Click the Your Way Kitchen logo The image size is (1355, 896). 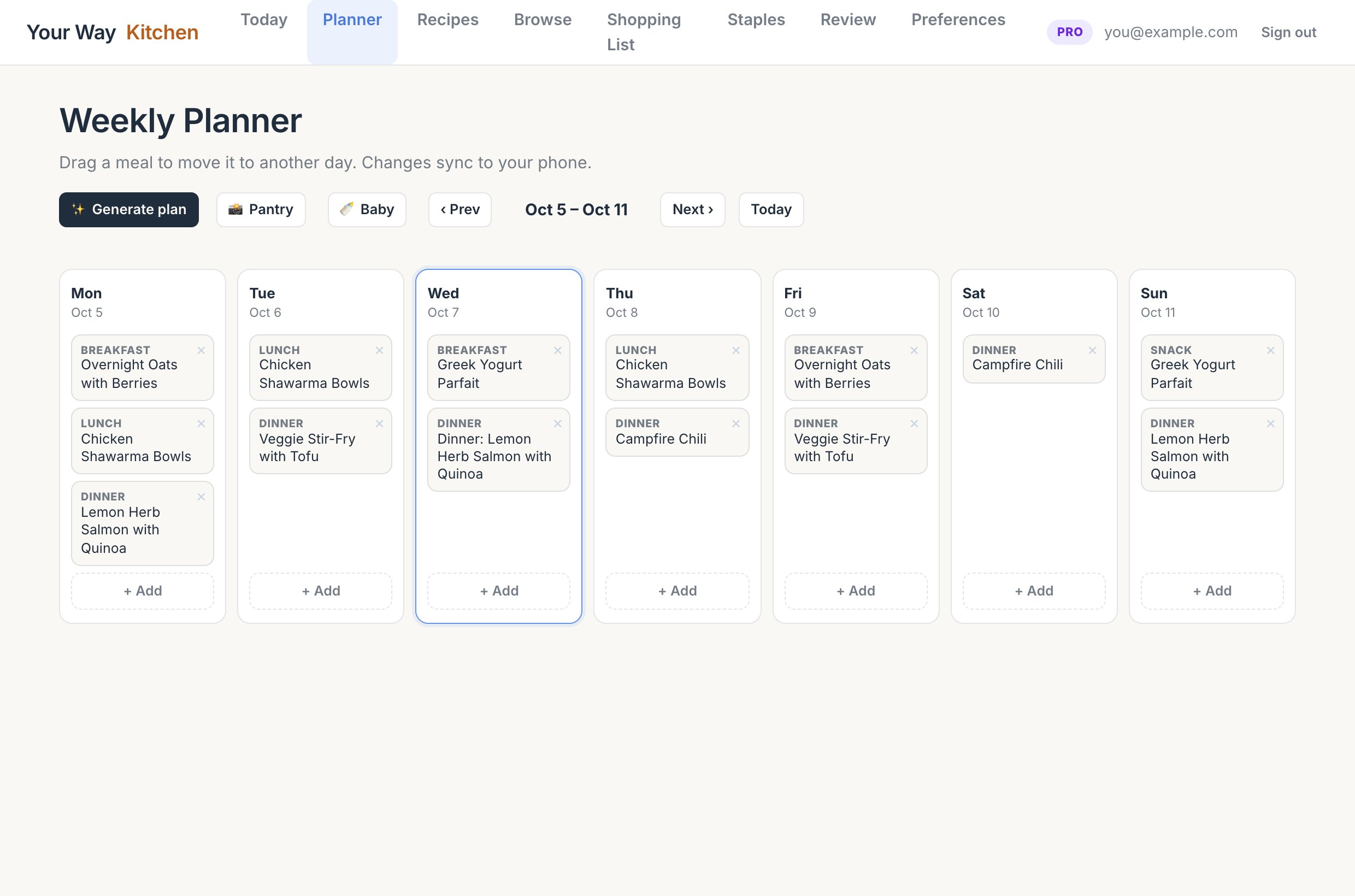click(x=113, y=33)
